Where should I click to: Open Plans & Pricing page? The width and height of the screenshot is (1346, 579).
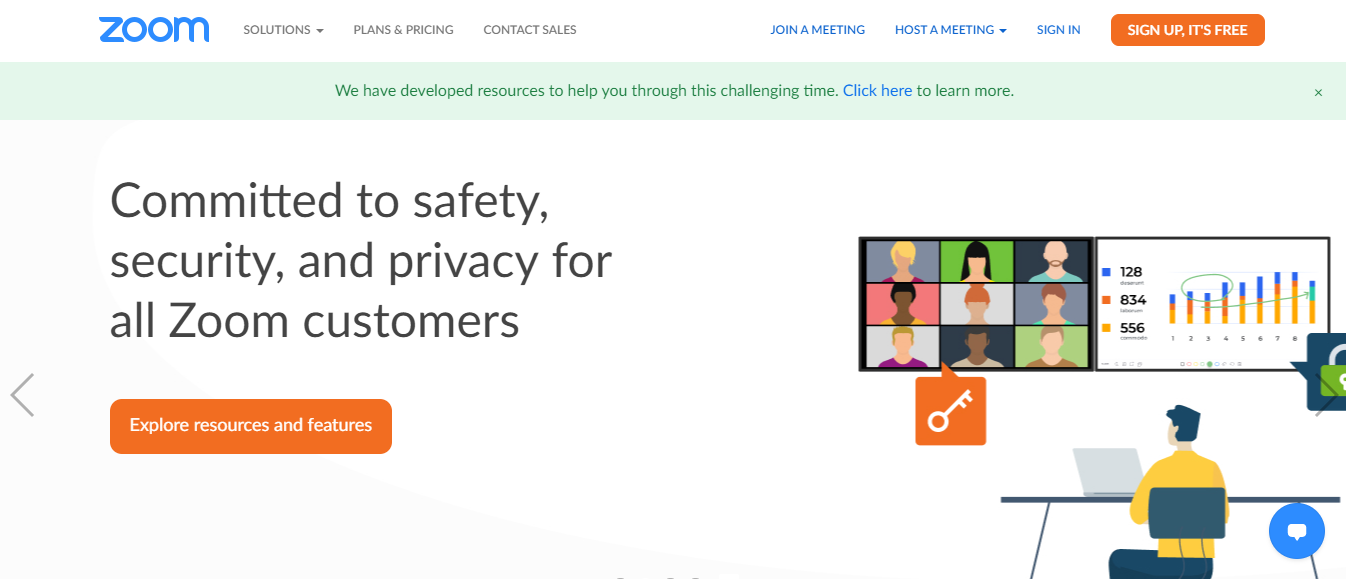tap(403, 30)
